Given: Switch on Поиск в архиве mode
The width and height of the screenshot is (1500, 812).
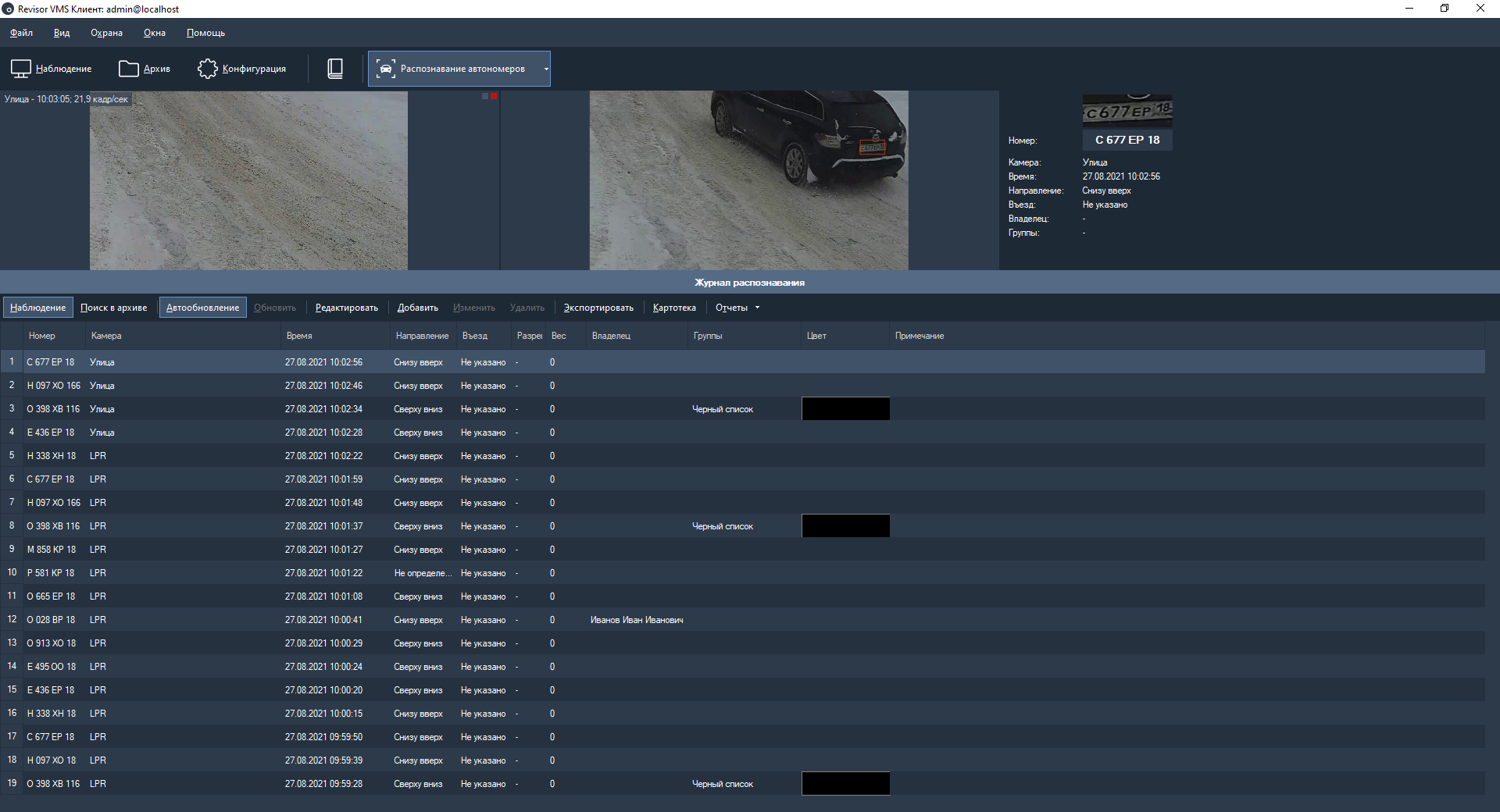Looking at the screenshot, I should tap(113, 307).
